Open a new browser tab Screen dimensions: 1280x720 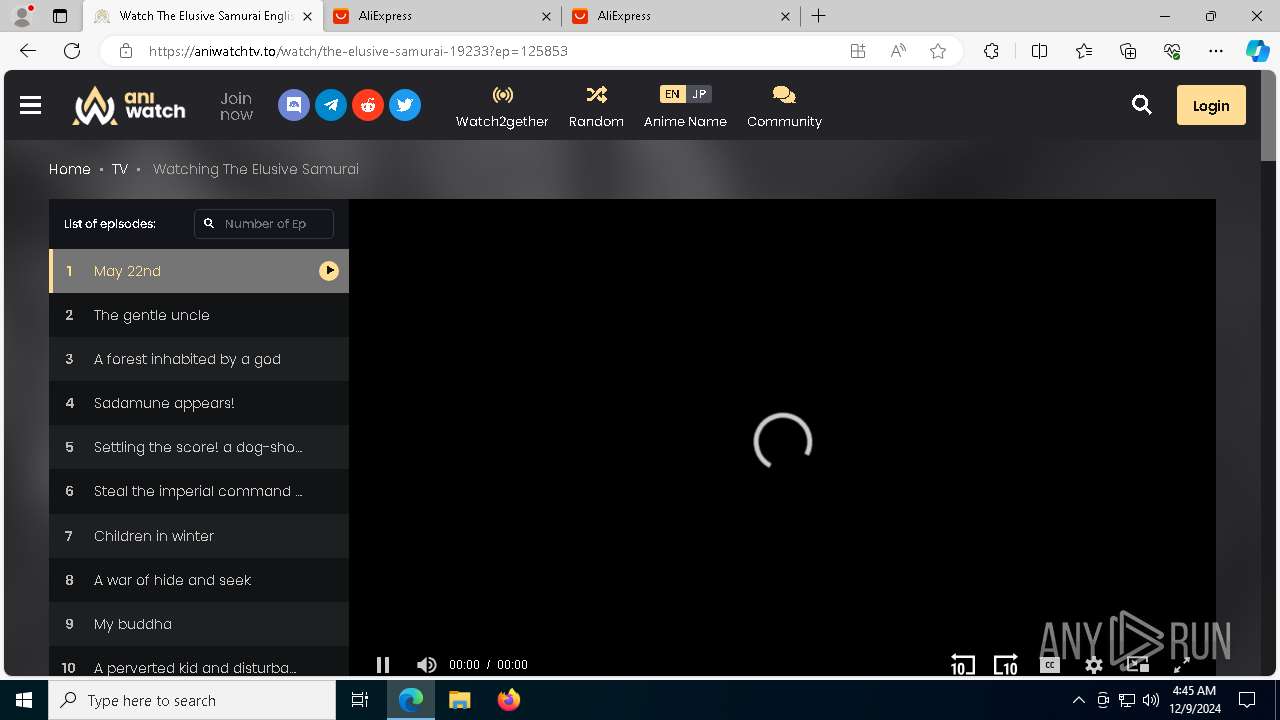click(818, 16)
